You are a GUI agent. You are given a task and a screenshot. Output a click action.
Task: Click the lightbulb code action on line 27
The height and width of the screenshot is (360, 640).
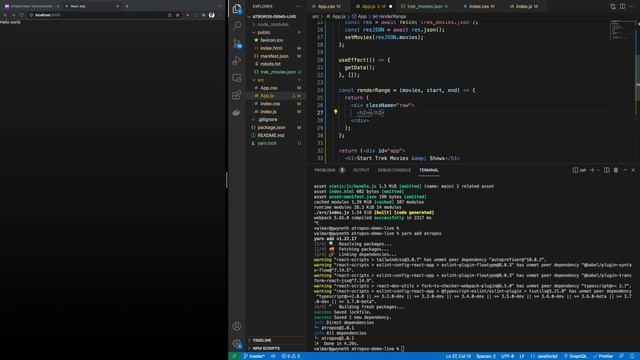336,111
